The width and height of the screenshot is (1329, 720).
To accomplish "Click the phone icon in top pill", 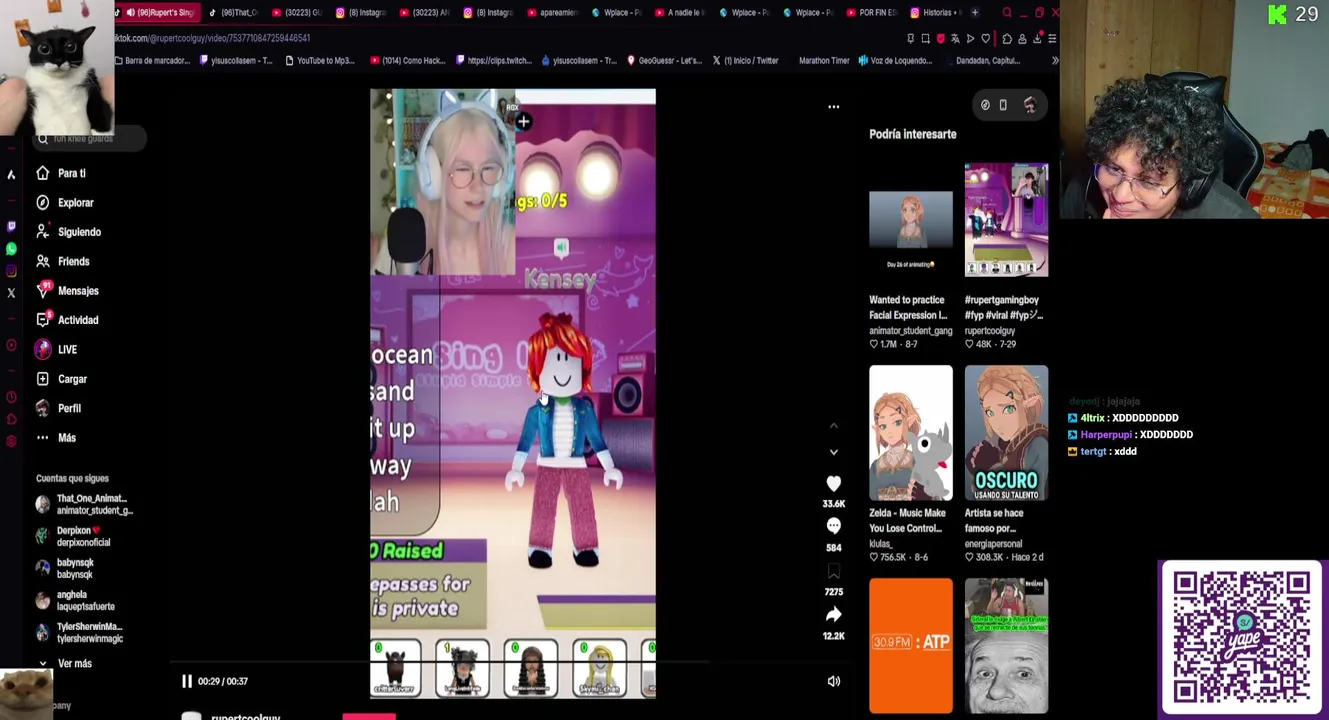I will point(1003,105).
